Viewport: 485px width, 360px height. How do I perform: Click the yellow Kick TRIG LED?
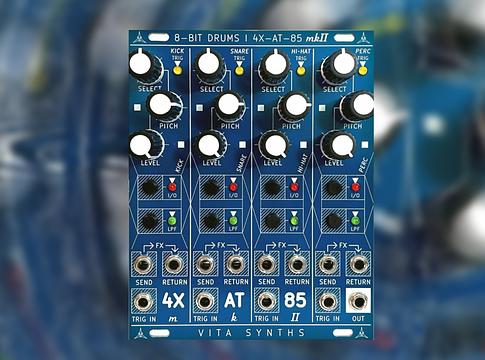178,71
